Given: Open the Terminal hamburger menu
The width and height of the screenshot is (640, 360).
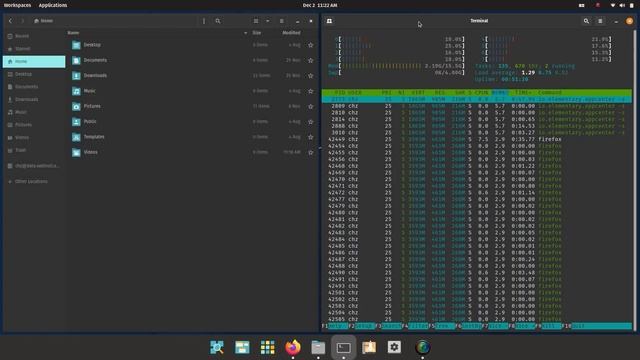Looking at the screenshot, I should click(x=600, y=21).
